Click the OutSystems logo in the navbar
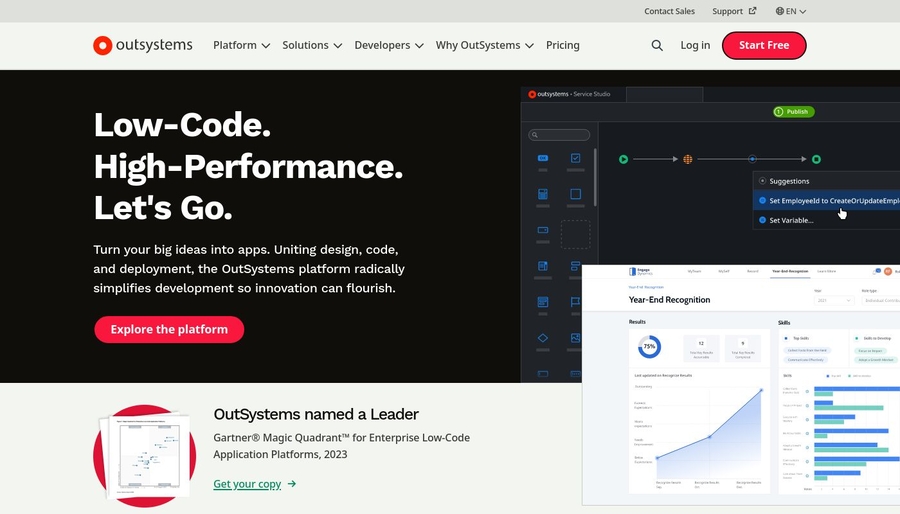 142,45
